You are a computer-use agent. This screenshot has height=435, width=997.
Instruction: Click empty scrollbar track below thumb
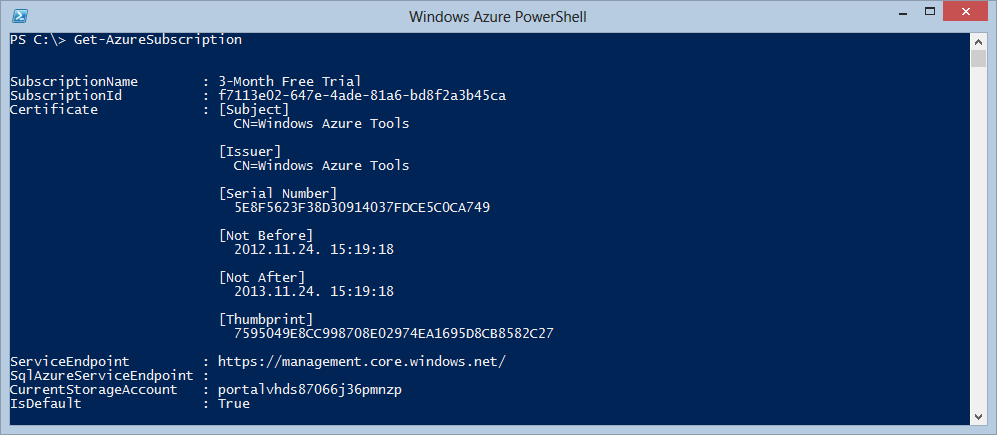point(979,238)
